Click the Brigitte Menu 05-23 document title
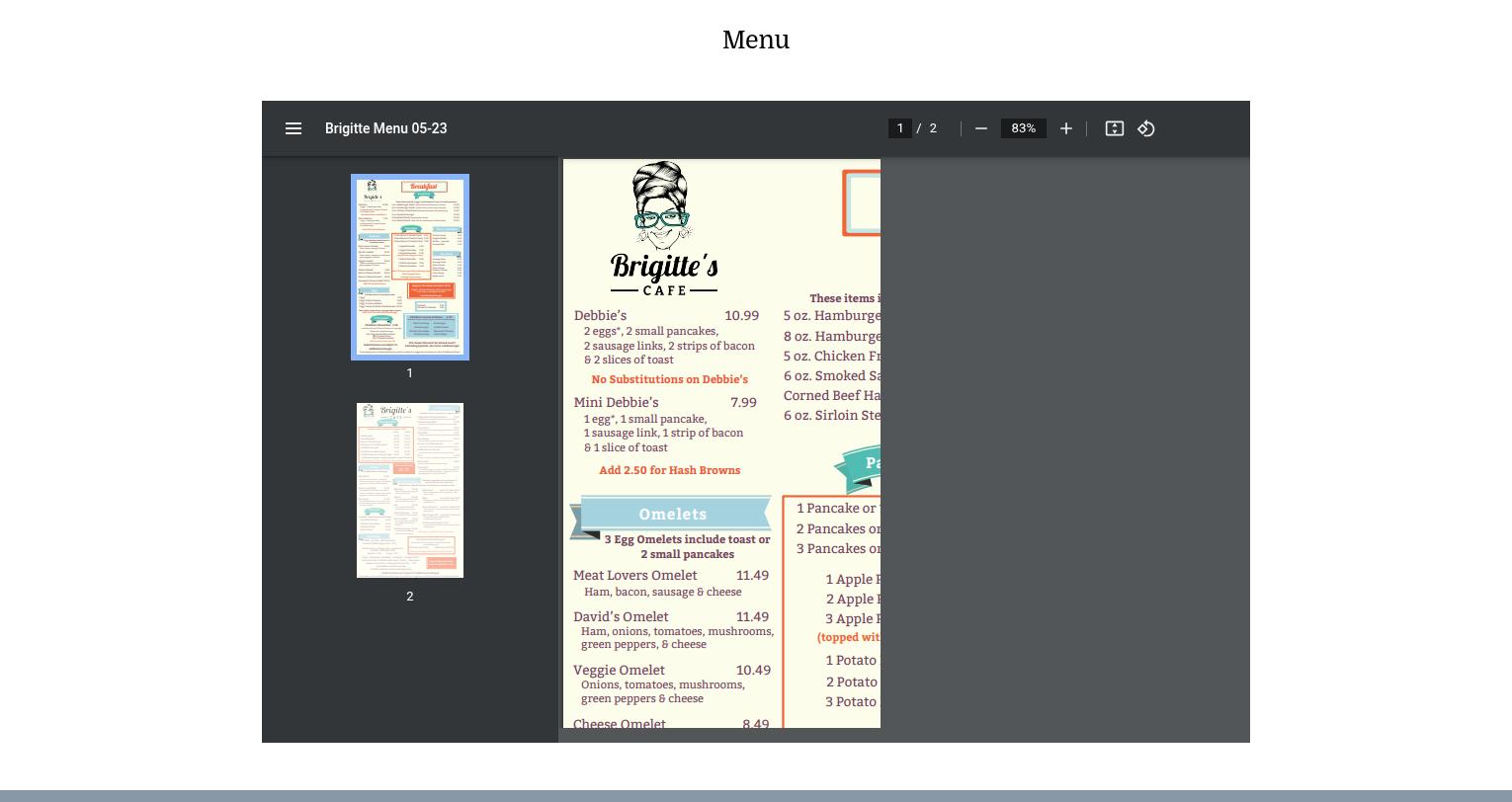Image resolution: width=1512 pixels, height=802 pixels. click(385, 128)
